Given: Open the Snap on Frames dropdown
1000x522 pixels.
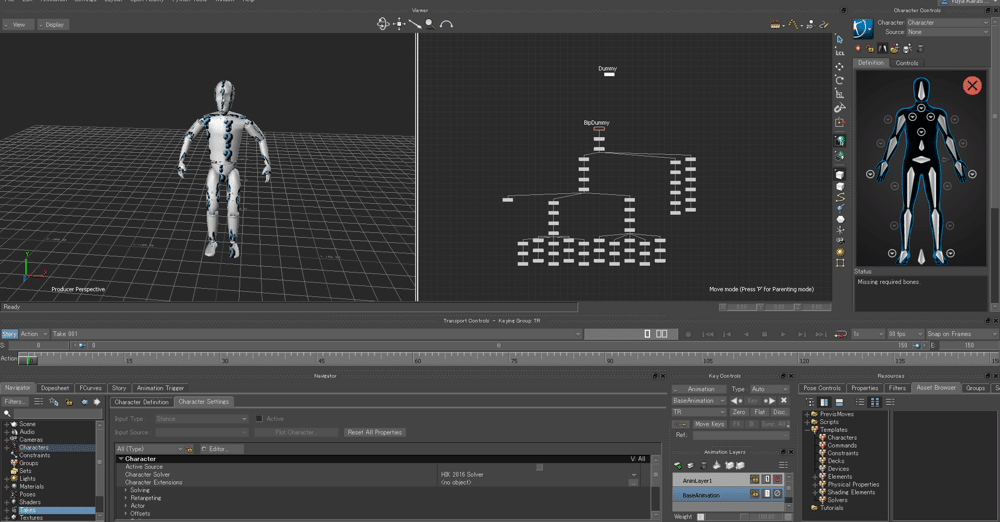Looking at the screenshot, I should pos(962,334).
